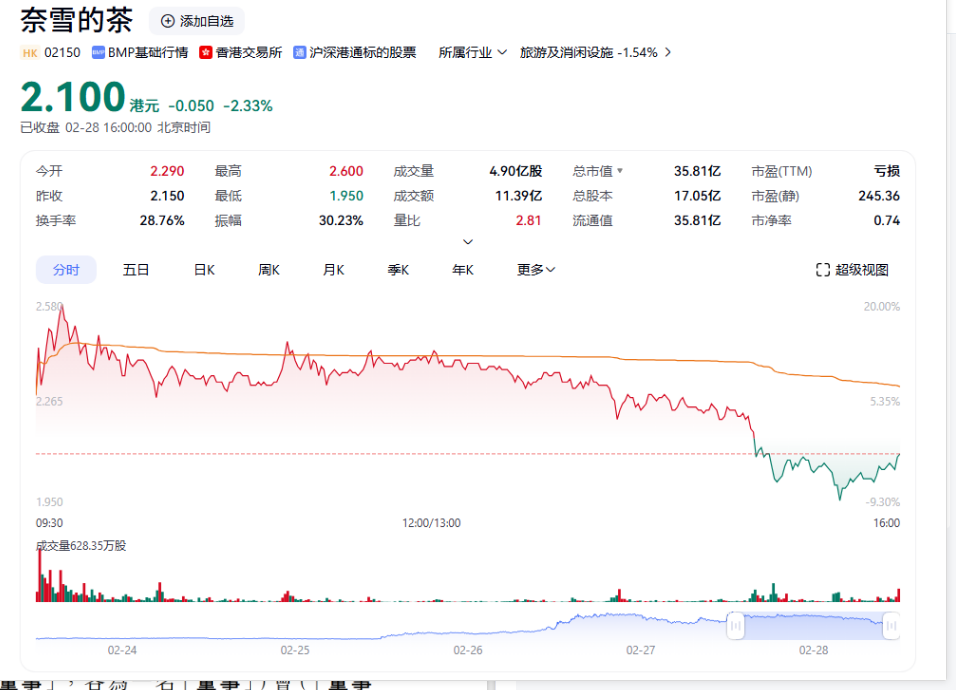Grab right handle of timeline range slider
Screen dimensions: 956x690
891,625
